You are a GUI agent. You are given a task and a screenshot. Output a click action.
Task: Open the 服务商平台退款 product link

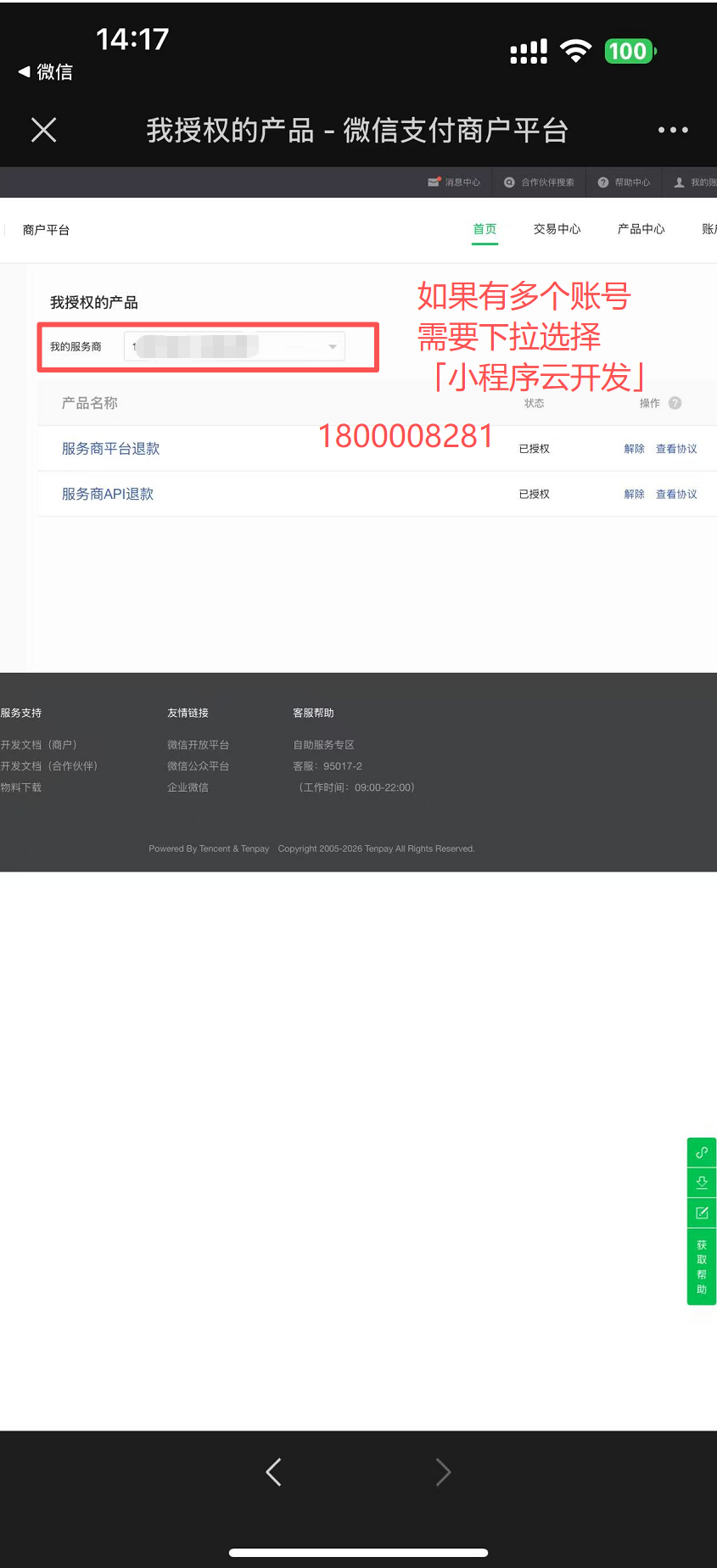click(x=110, y=449)
